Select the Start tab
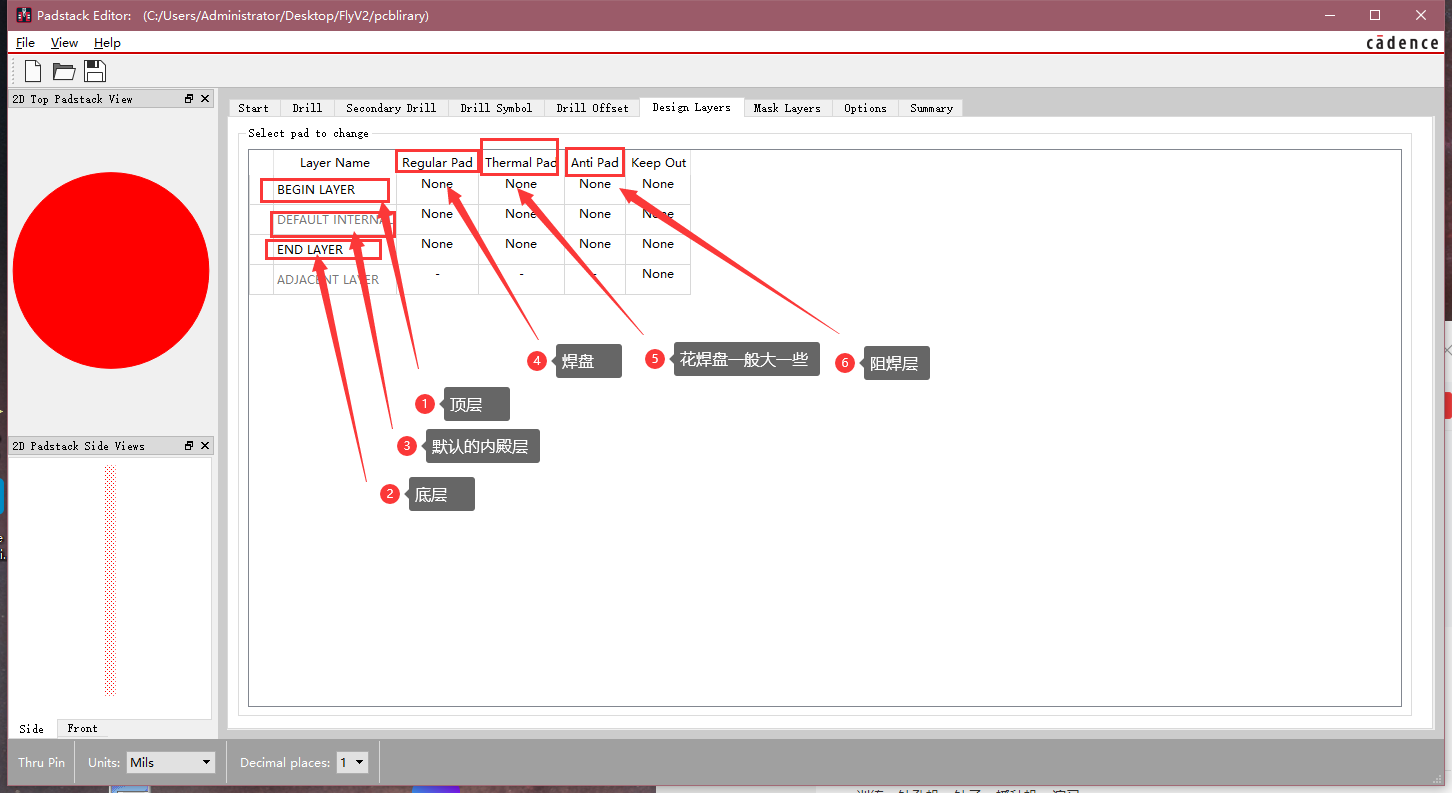 253,107
